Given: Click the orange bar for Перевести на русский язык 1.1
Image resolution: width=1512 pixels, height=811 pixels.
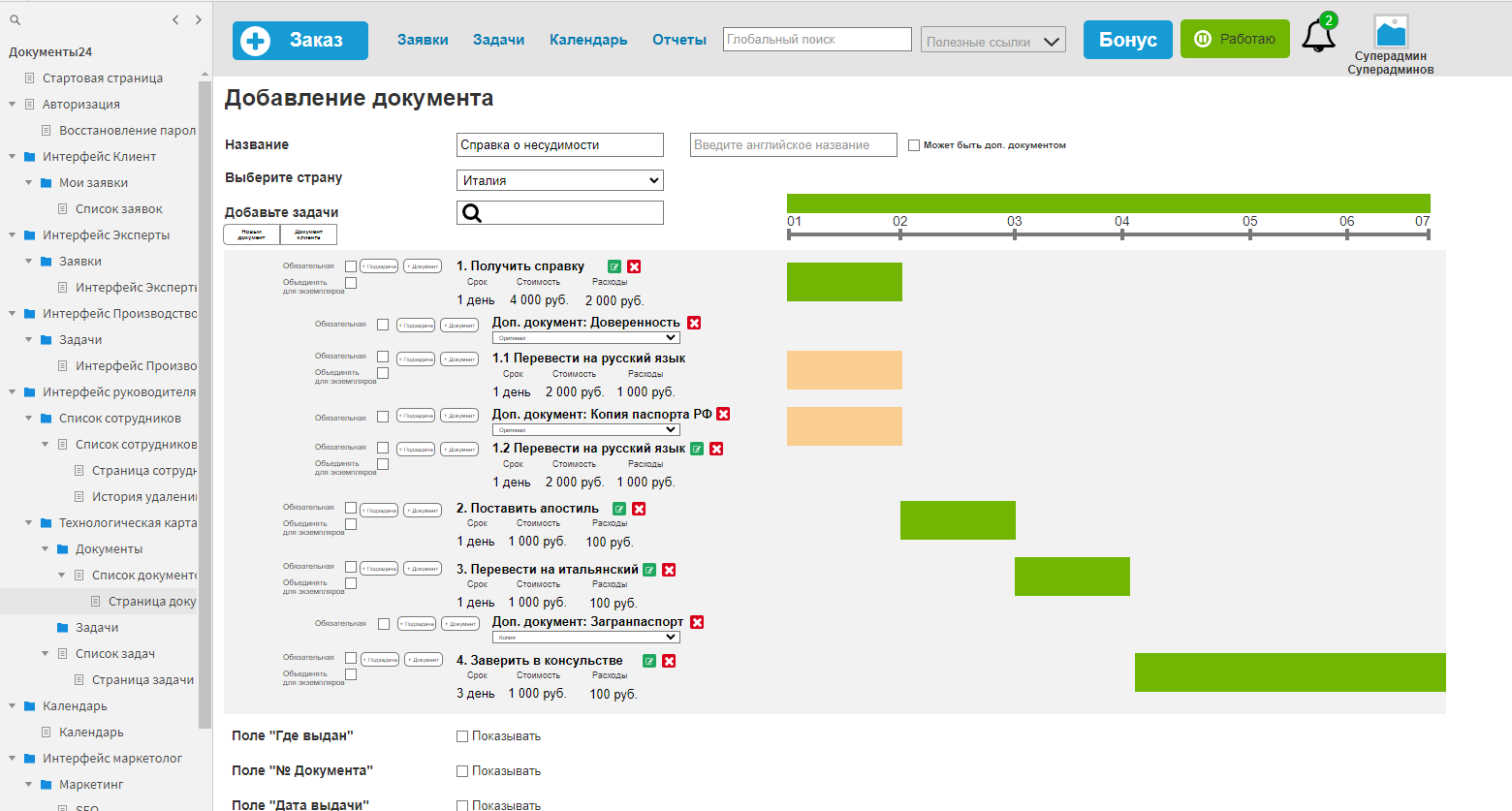Looking at the screenshot, I should [844, 370].
